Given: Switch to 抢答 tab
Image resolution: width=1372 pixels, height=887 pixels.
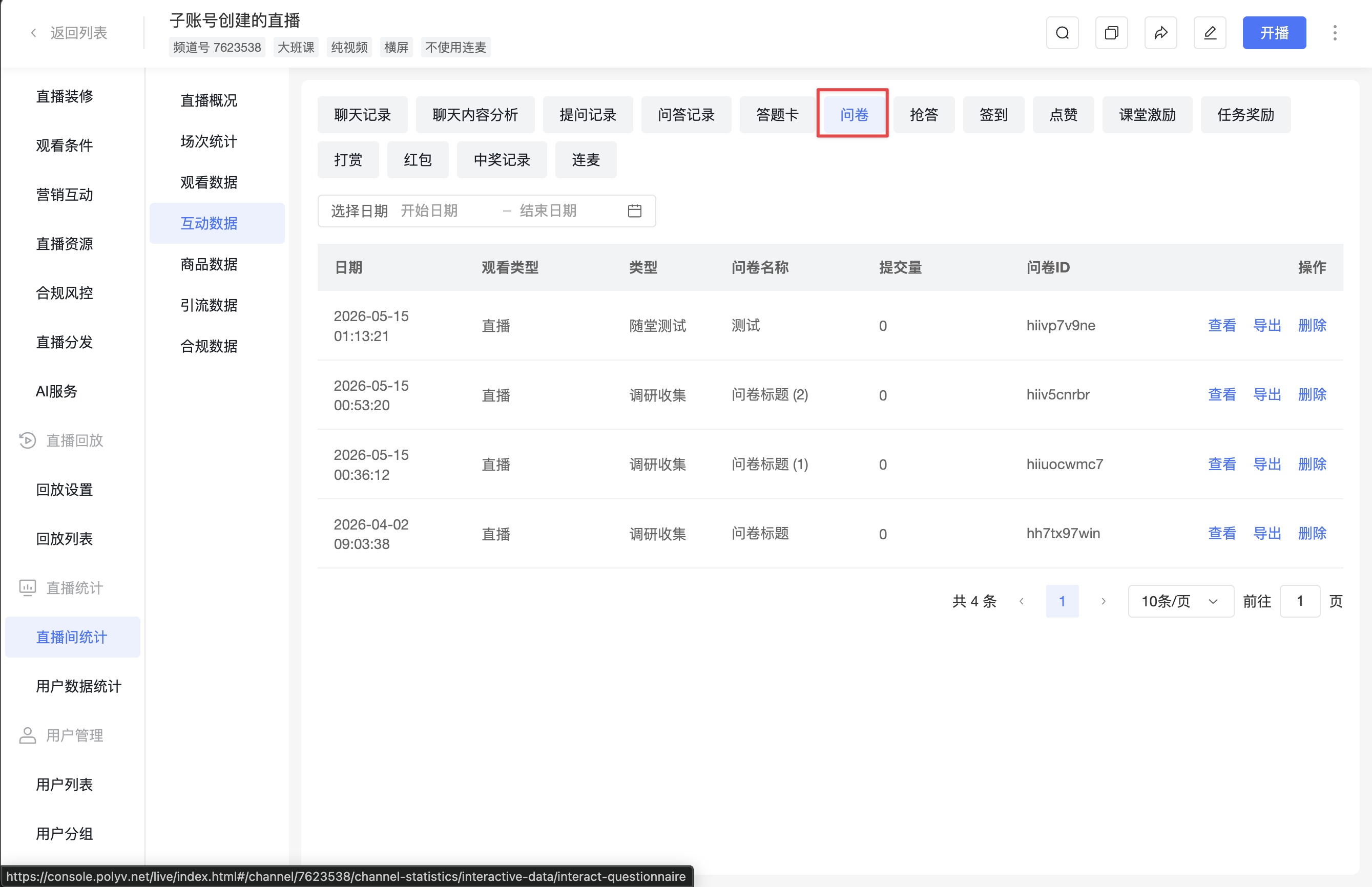Looking at the screenshot, I should [924, 115].
